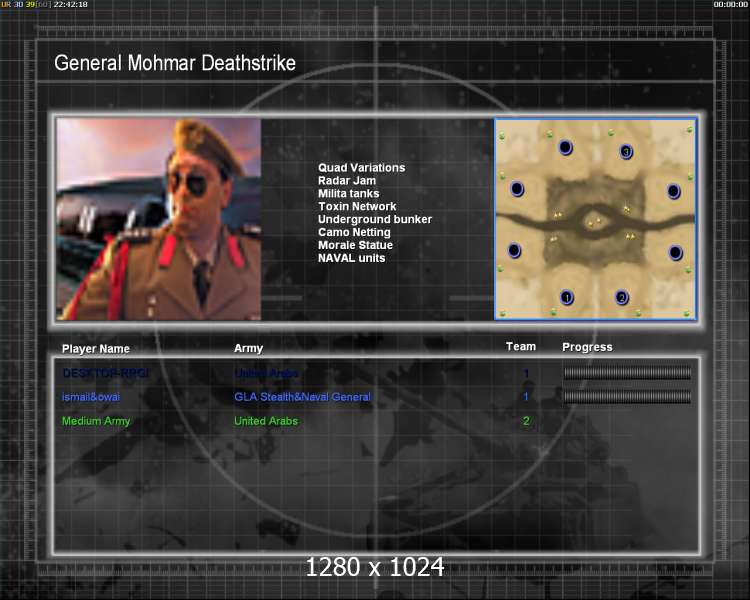The width and height of the screenshot is (750, 600).
Task: Click the Progress column header
Action: point(587,347)
